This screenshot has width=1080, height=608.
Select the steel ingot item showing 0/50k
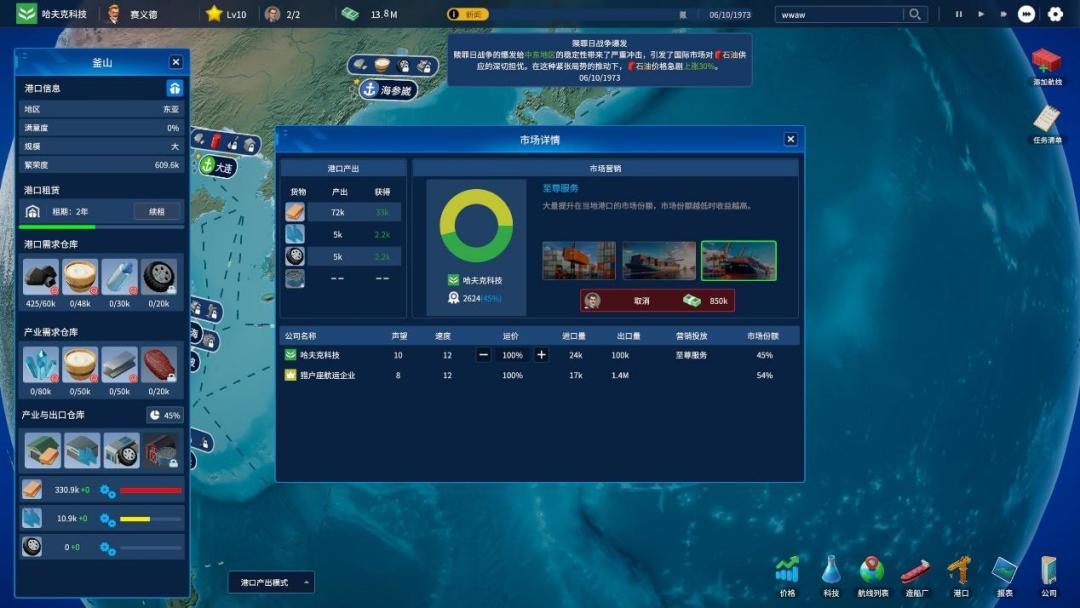120,364
